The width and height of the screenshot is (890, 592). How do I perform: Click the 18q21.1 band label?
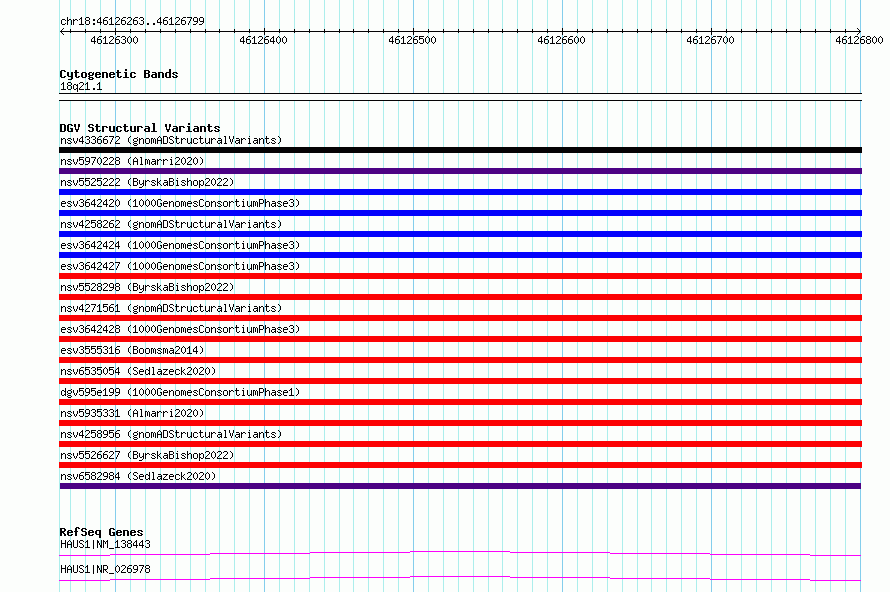point(81,86)
